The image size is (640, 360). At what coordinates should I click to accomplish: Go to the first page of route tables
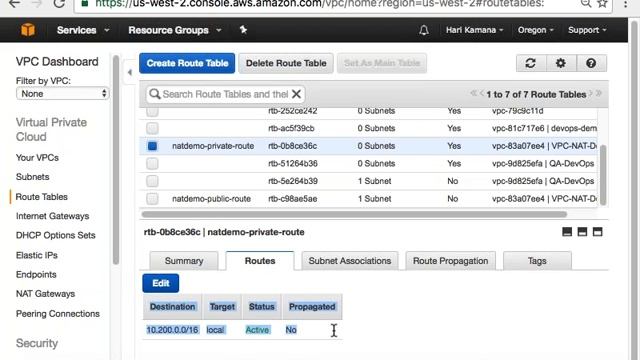(473, 93)
